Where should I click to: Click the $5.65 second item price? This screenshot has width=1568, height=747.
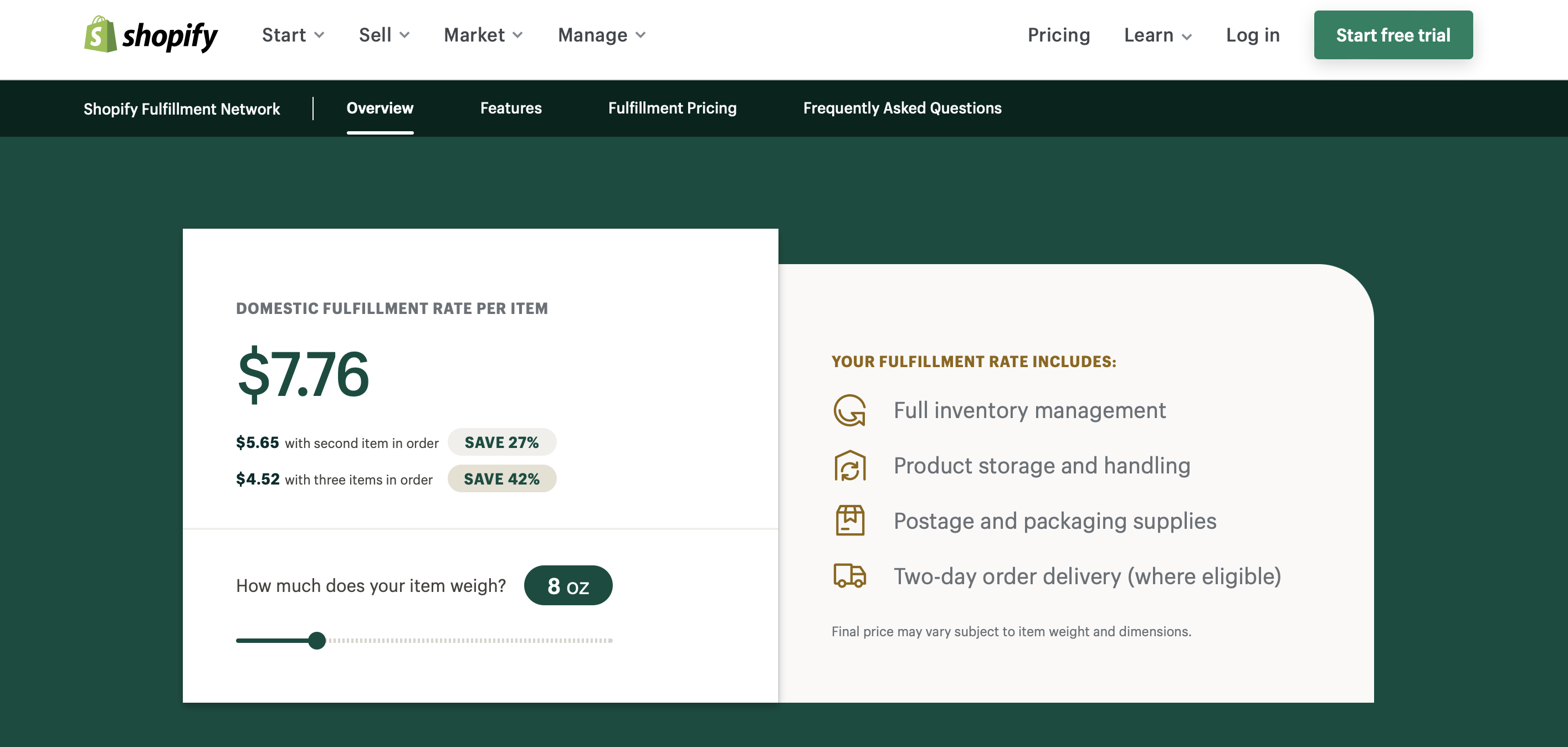(258, 442)
